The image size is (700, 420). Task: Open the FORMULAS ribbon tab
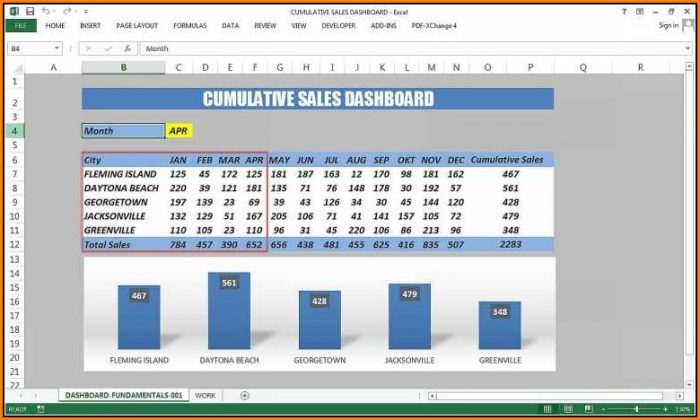(x=190, y=25)
